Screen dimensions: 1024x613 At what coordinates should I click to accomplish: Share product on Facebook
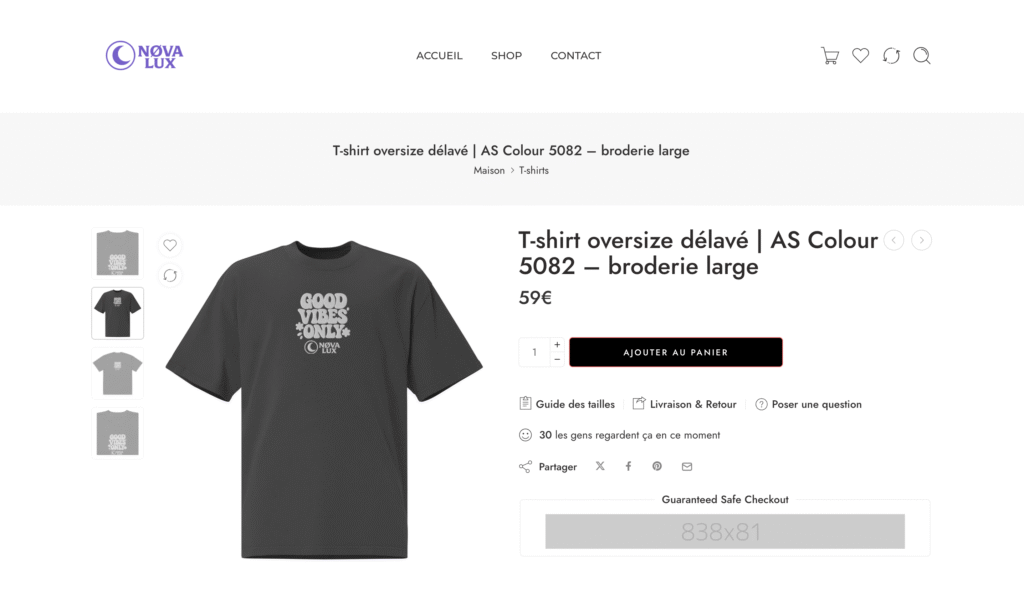tap(628, 466)
